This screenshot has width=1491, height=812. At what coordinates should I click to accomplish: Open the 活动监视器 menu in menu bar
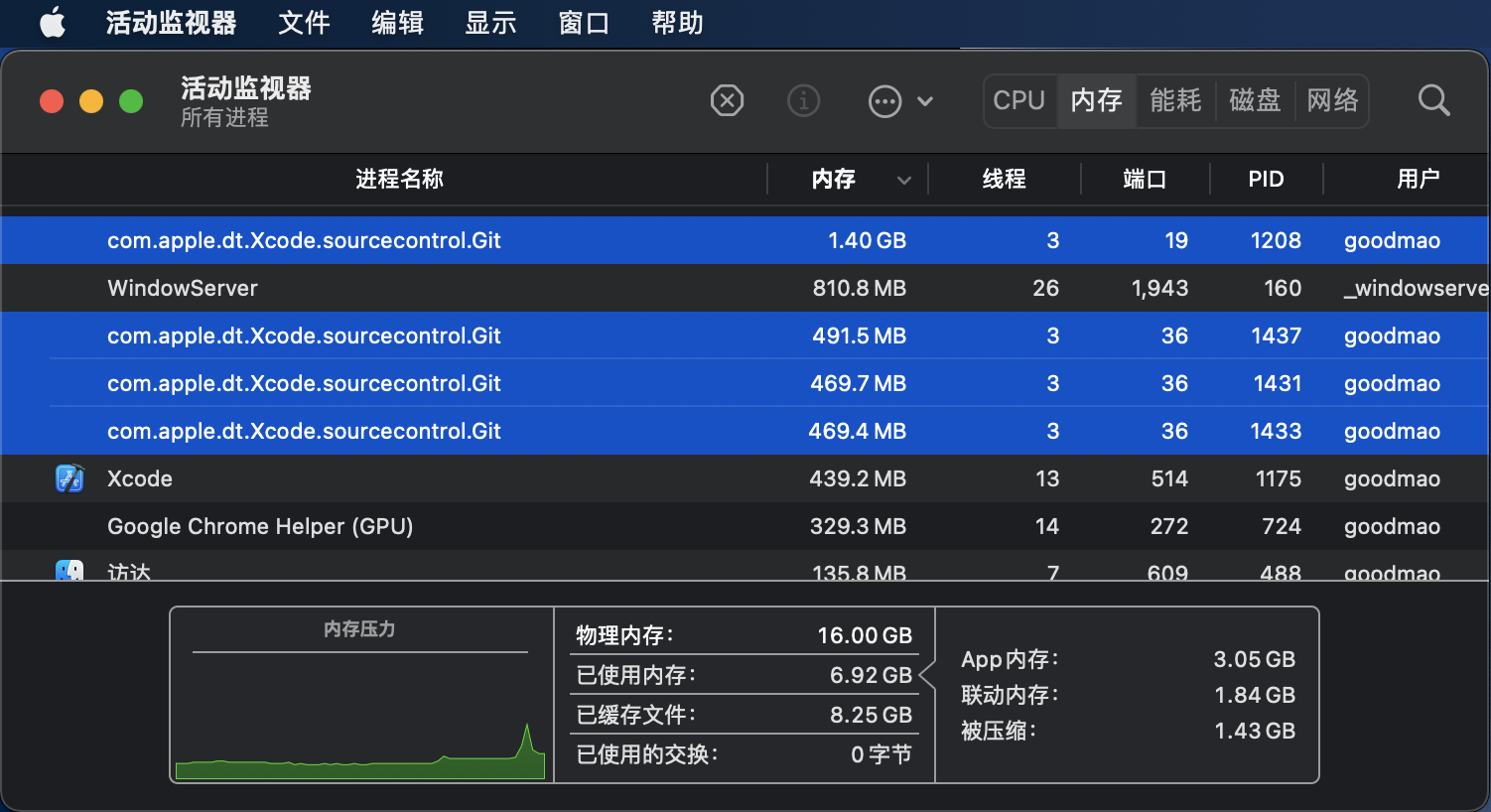[x=172, y=23]
